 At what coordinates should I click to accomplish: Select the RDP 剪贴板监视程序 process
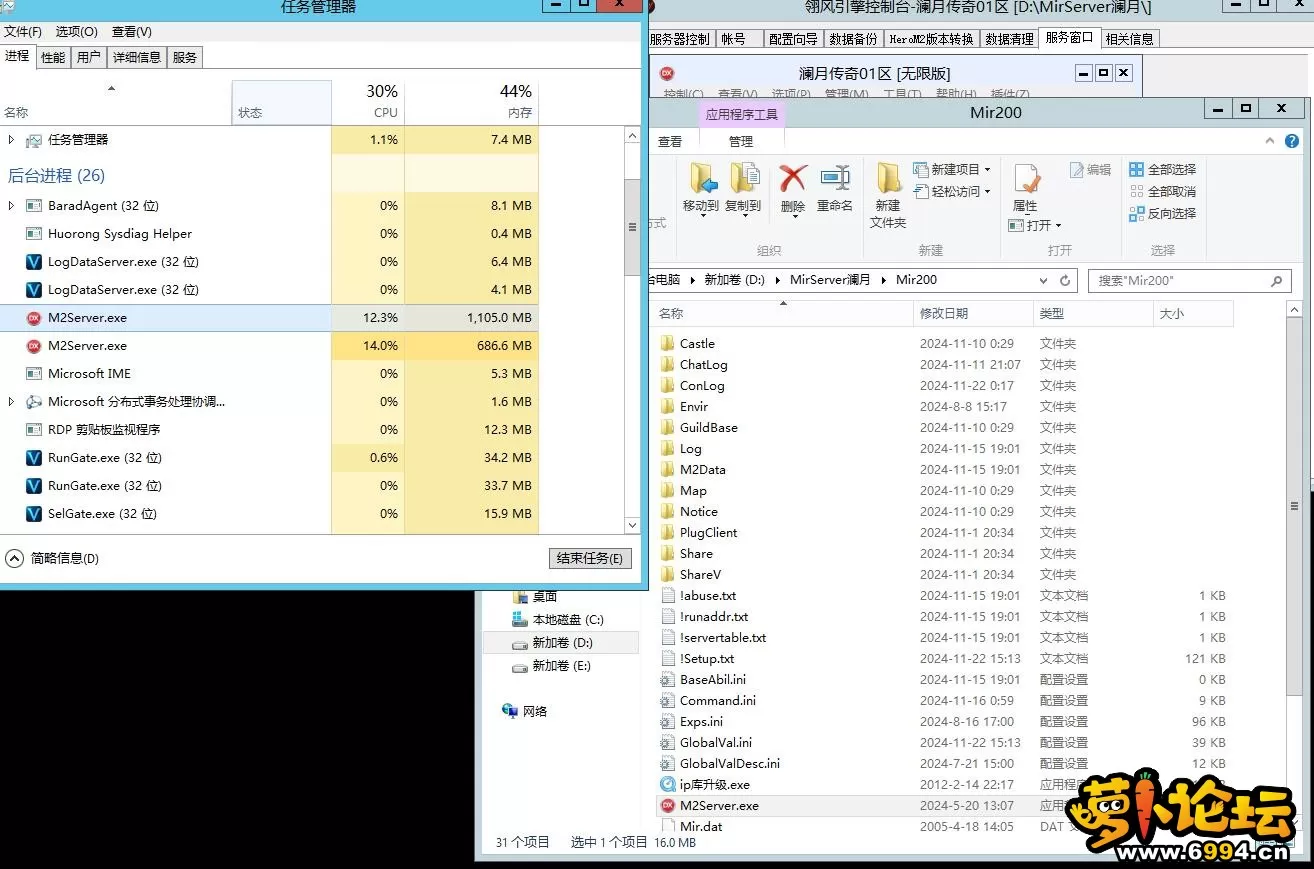coord(270,430)
